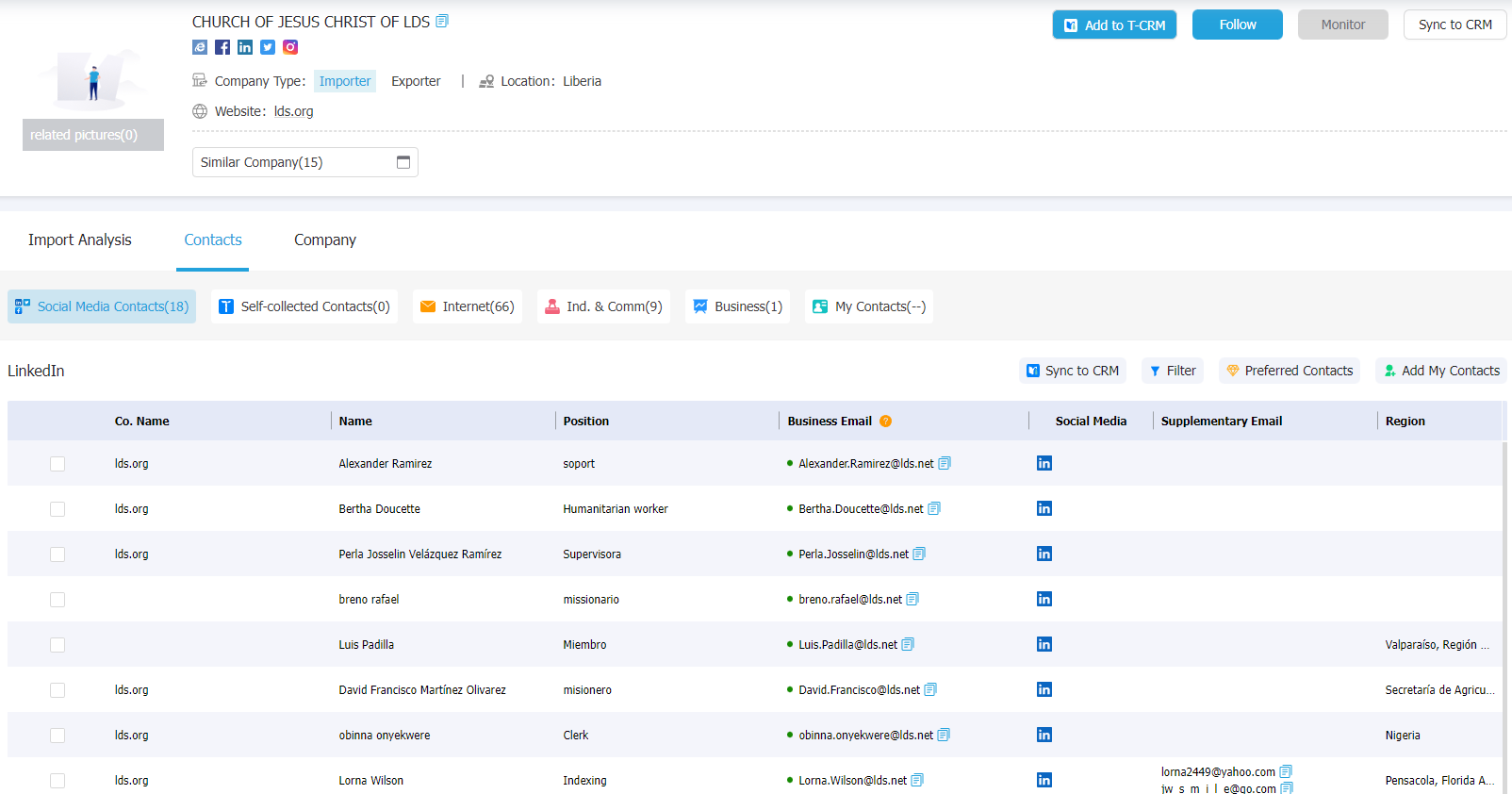The width and height of the screenshot is (1512, 794).
Task: Copy lorna2449@yahoo.com supplementary email icon
Action: [1286, 771]
